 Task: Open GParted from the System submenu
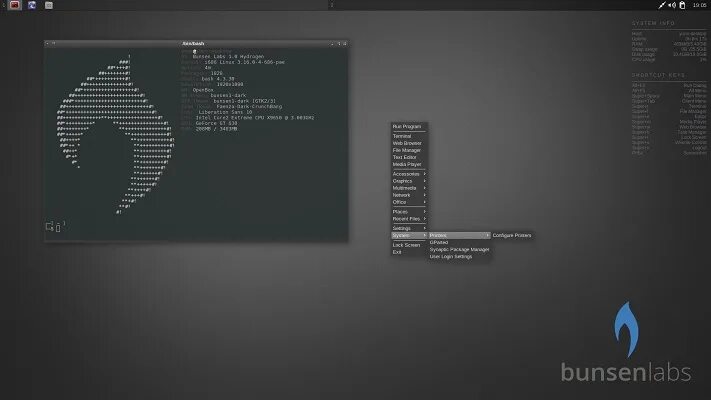[x=459, y=243]
